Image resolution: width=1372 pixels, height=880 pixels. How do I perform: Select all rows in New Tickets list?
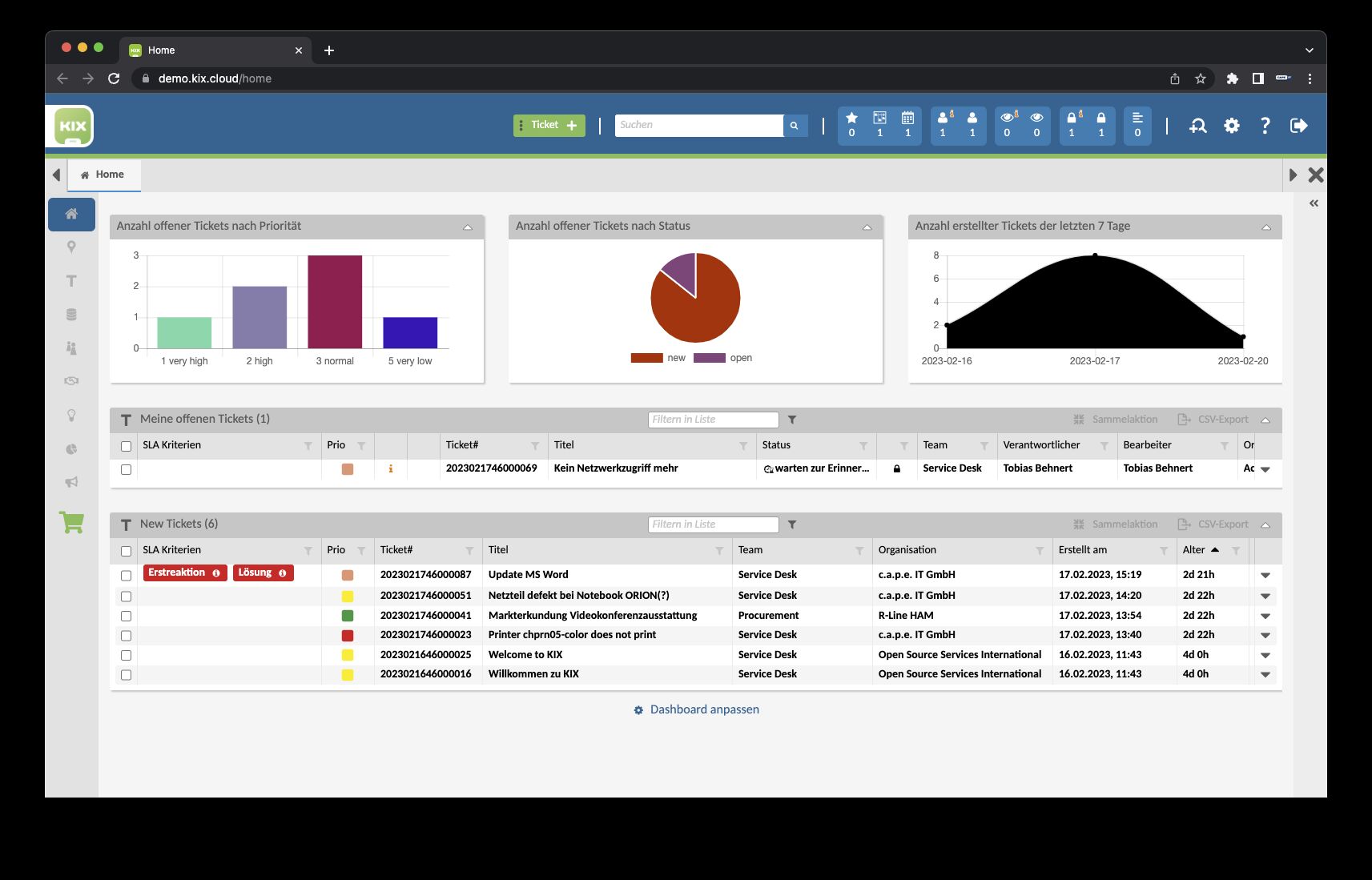coord(126,550)
